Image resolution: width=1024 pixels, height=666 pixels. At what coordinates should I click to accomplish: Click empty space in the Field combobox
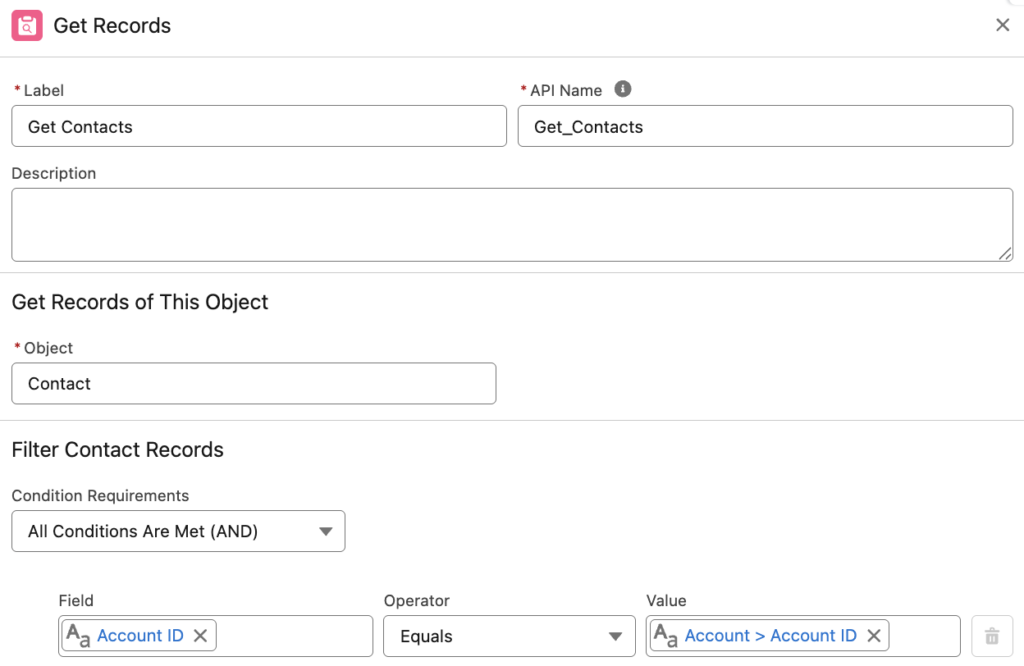294,636
